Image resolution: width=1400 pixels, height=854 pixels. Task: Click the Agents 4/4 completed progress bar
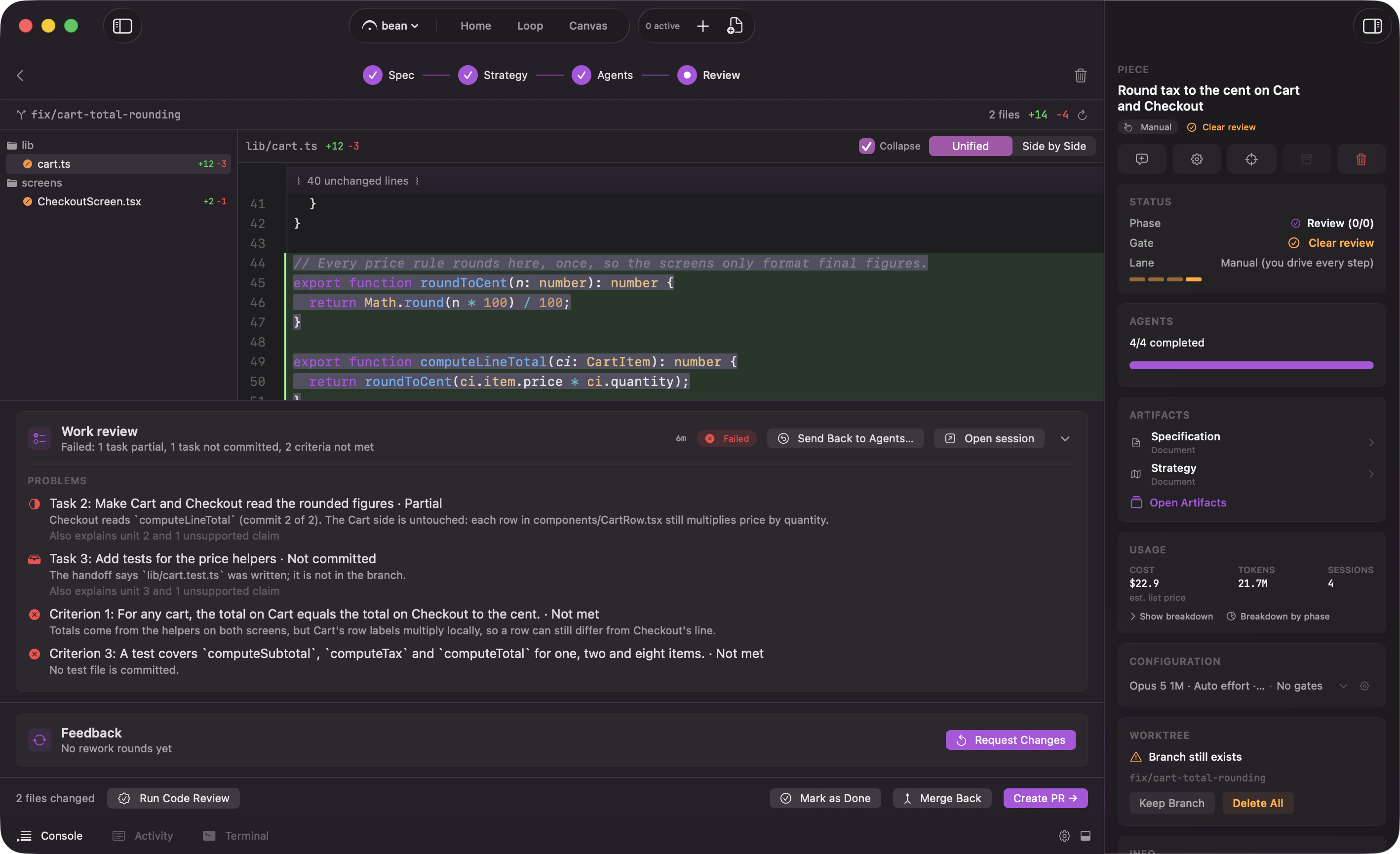[1251, 365]
